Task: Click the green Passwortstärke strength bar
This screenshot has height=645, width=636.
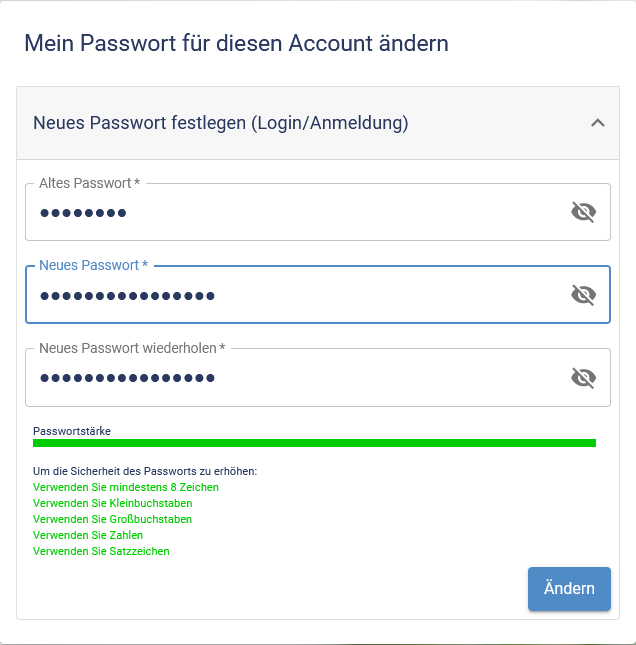Action: tap(314, 443)
